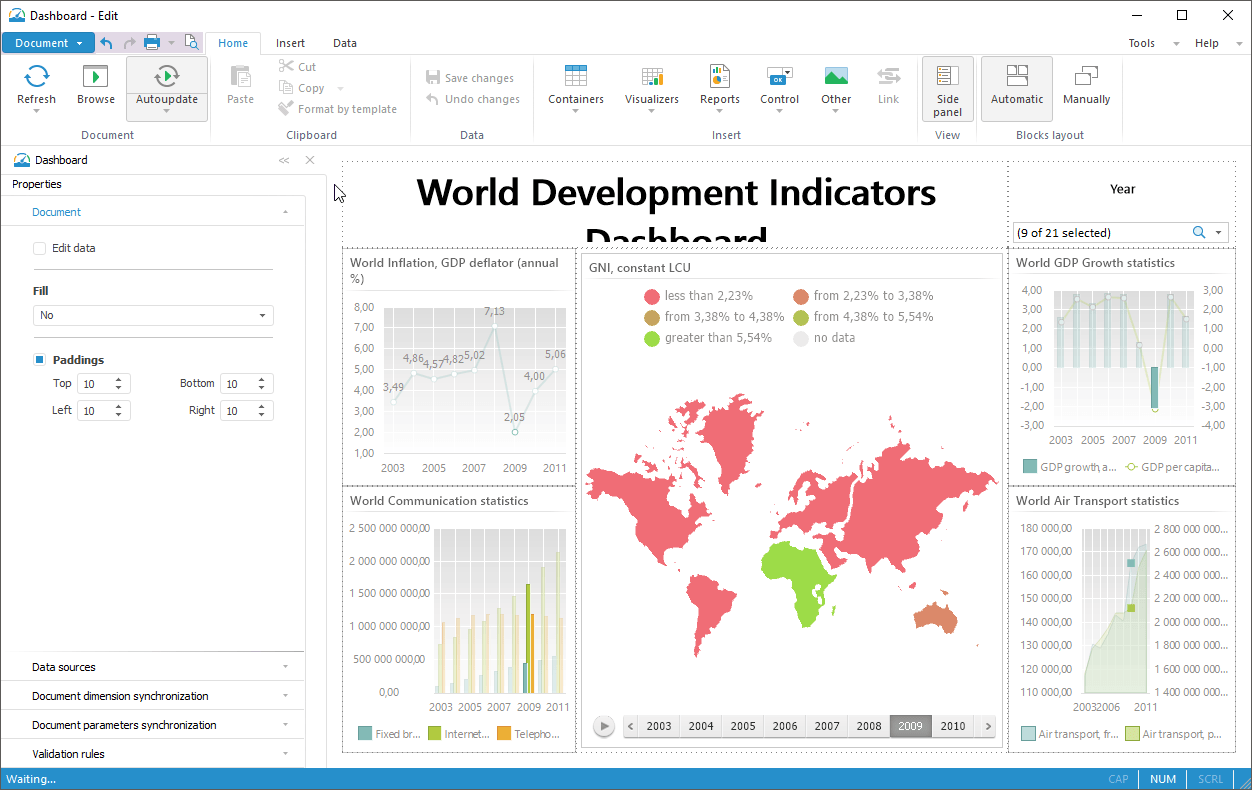Toggle Fixed broadband legend series checkbox
The height and width of the screenshot is (790, 1252).
point(365,734)
